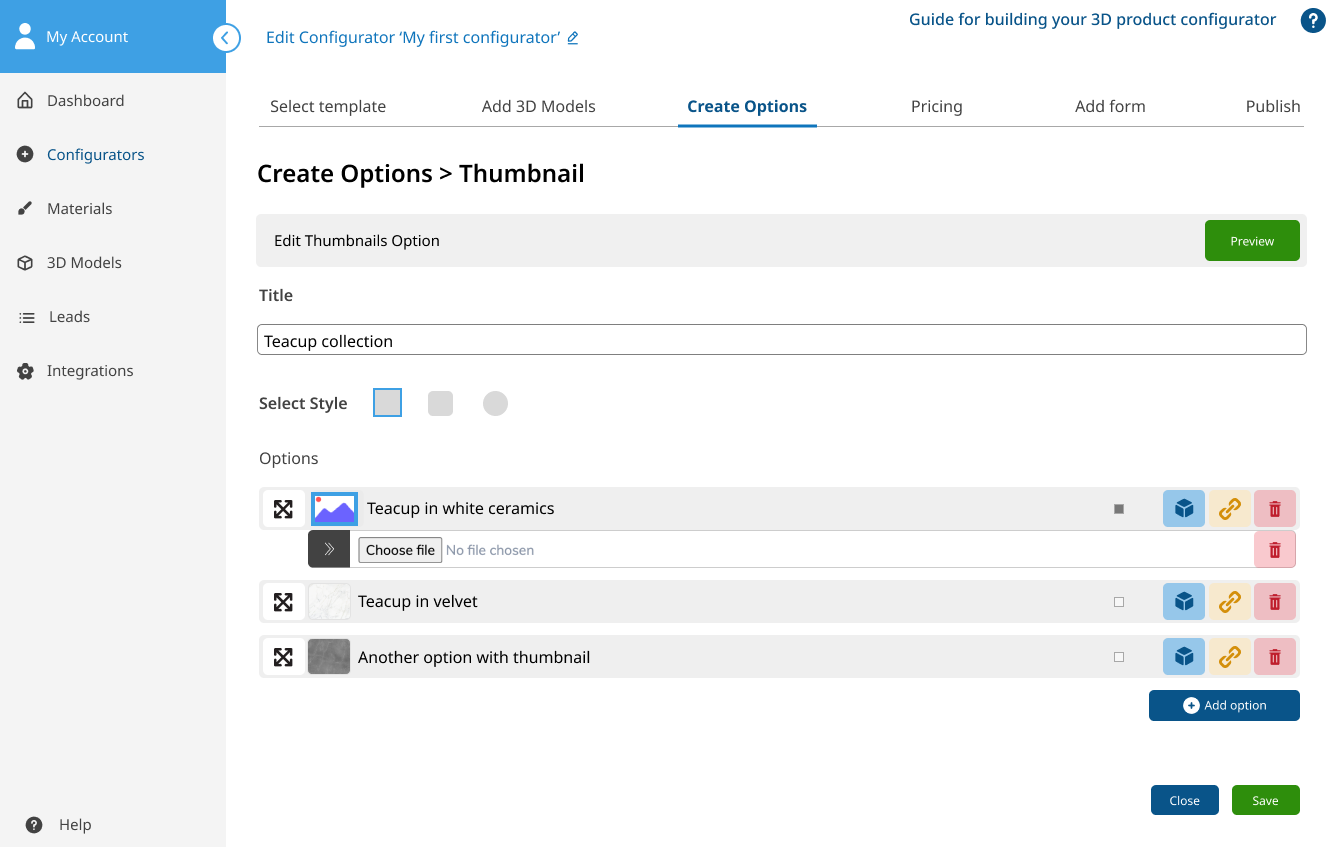Screen dimensions: 1334x847
Task: Open the Leads sidebar section
Action: [68, 316]
